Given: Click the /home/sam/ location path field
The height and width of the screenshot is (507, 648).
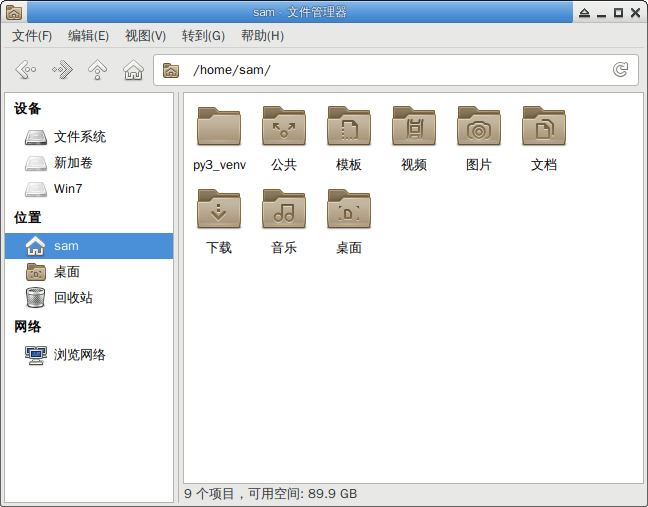Looking at the screenshot, I should (390, 70).
